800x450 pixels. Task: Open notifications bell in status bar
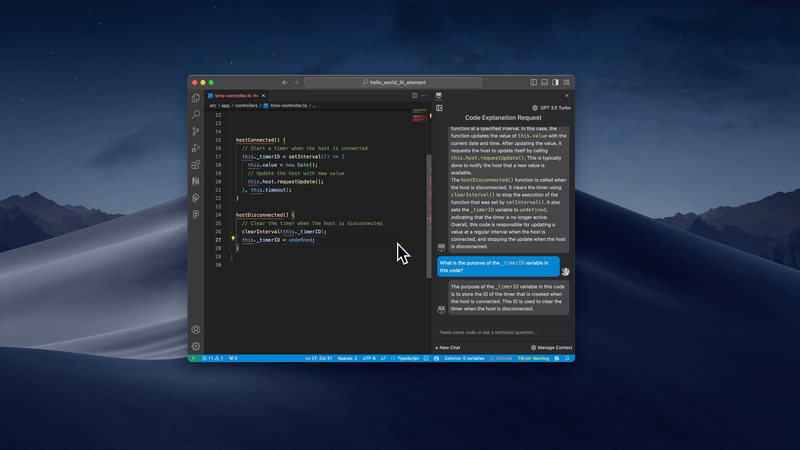[567, 358]
